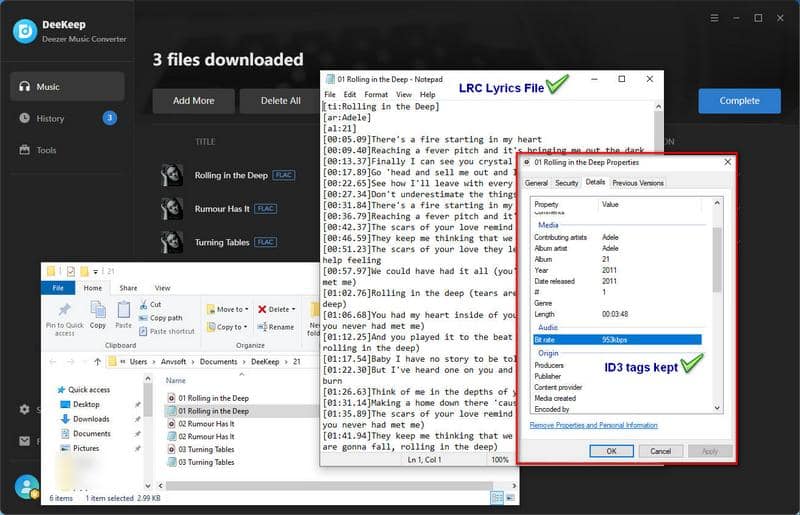Open Notepad Format menu

(x=376, y=94)
